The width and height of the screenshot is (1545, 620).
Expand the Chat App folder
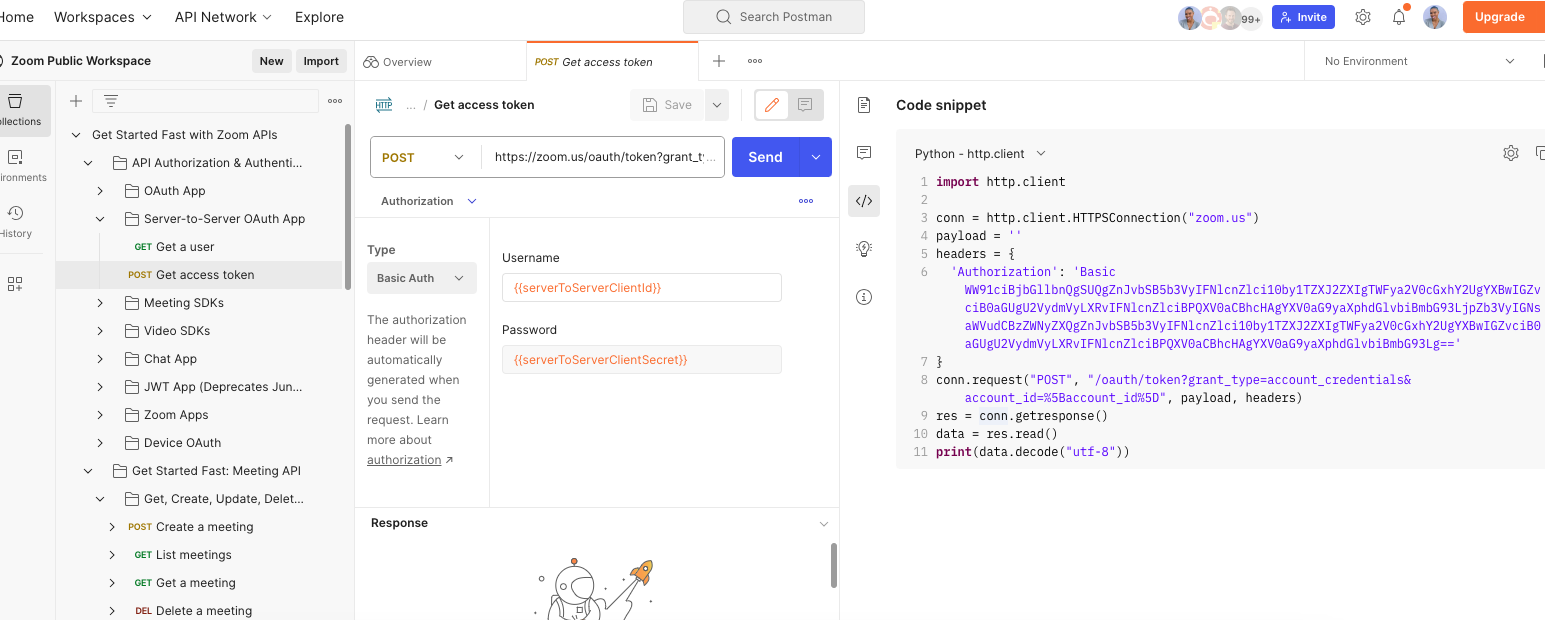(x=100, y=359)
